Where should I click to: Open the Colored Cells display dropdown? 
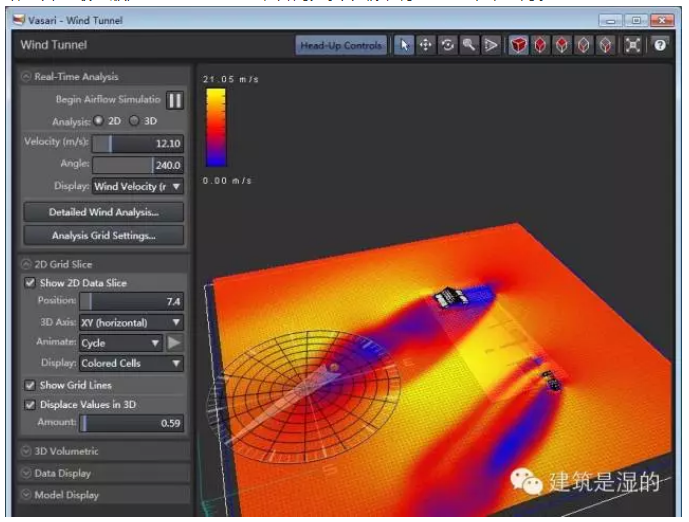pos(131,363)
